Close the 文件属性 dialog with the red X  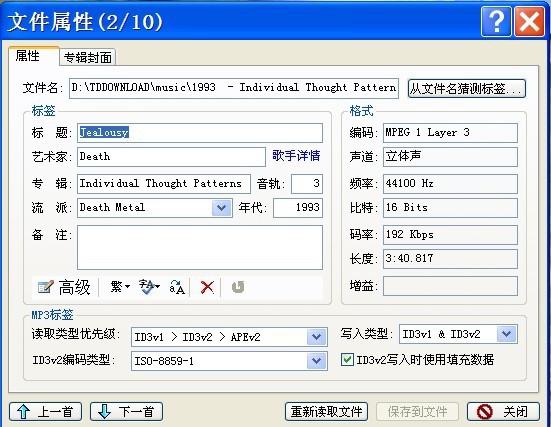point(530,21)
